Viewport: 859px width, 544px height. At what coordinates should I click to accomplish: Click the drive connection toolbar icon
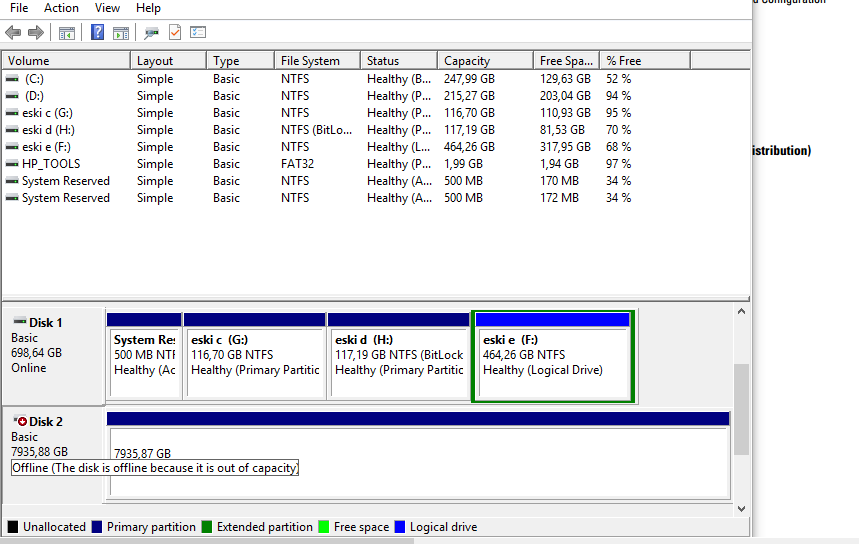coord(151,32)
